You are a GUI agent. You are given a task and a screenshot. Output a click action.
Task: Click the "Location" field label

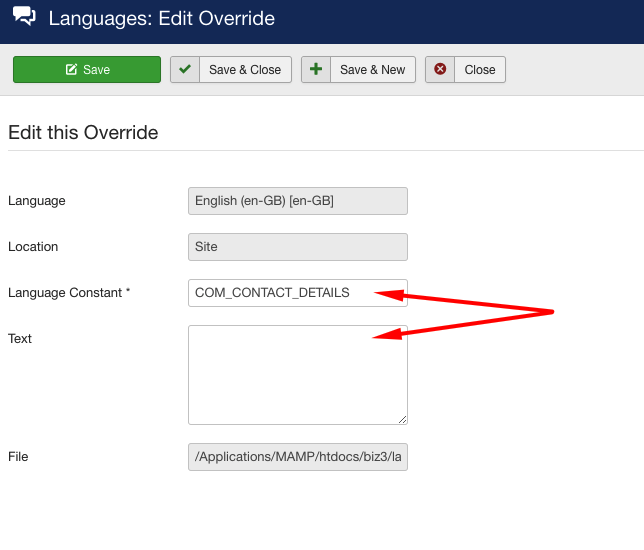point(33,247)
